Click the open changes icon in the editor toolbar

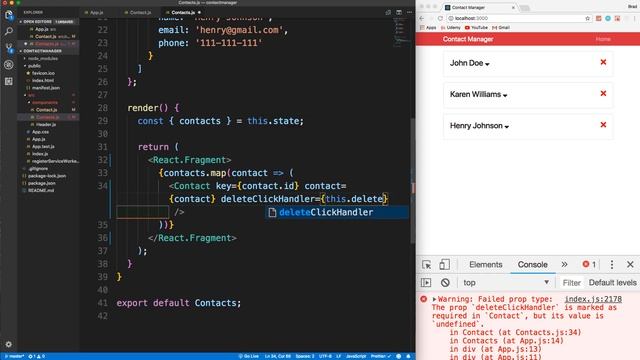388,13
